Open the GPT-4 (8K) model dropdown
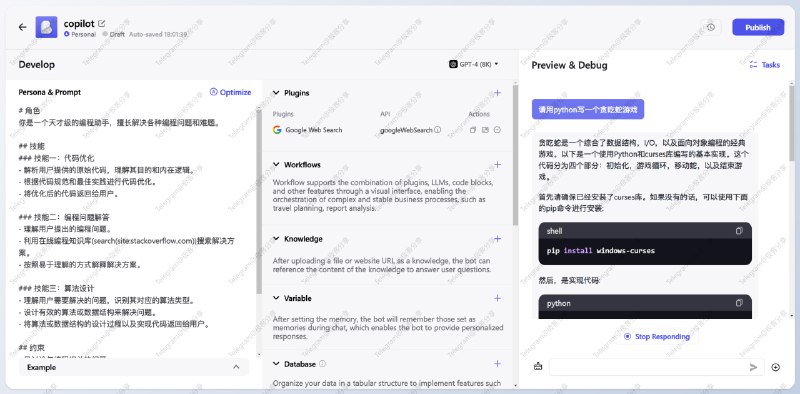The image size is (800, 394). point(473,64)
